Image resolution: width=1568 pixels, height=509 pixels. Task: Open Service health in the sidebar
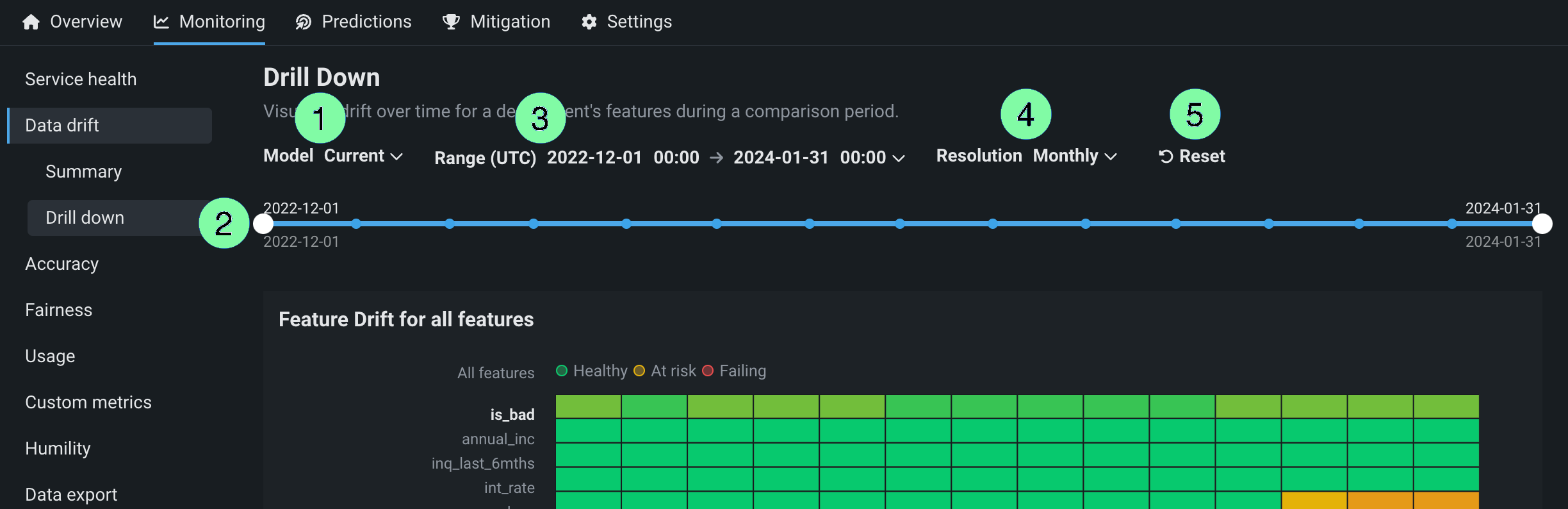[81, 79]
